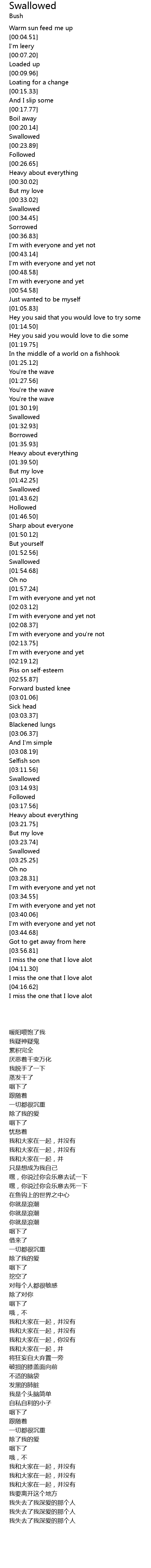The width and height of the screenshot is (151, 1568).
Task: Click the timestamp [01:57.24]
Action: click(23, 589)
